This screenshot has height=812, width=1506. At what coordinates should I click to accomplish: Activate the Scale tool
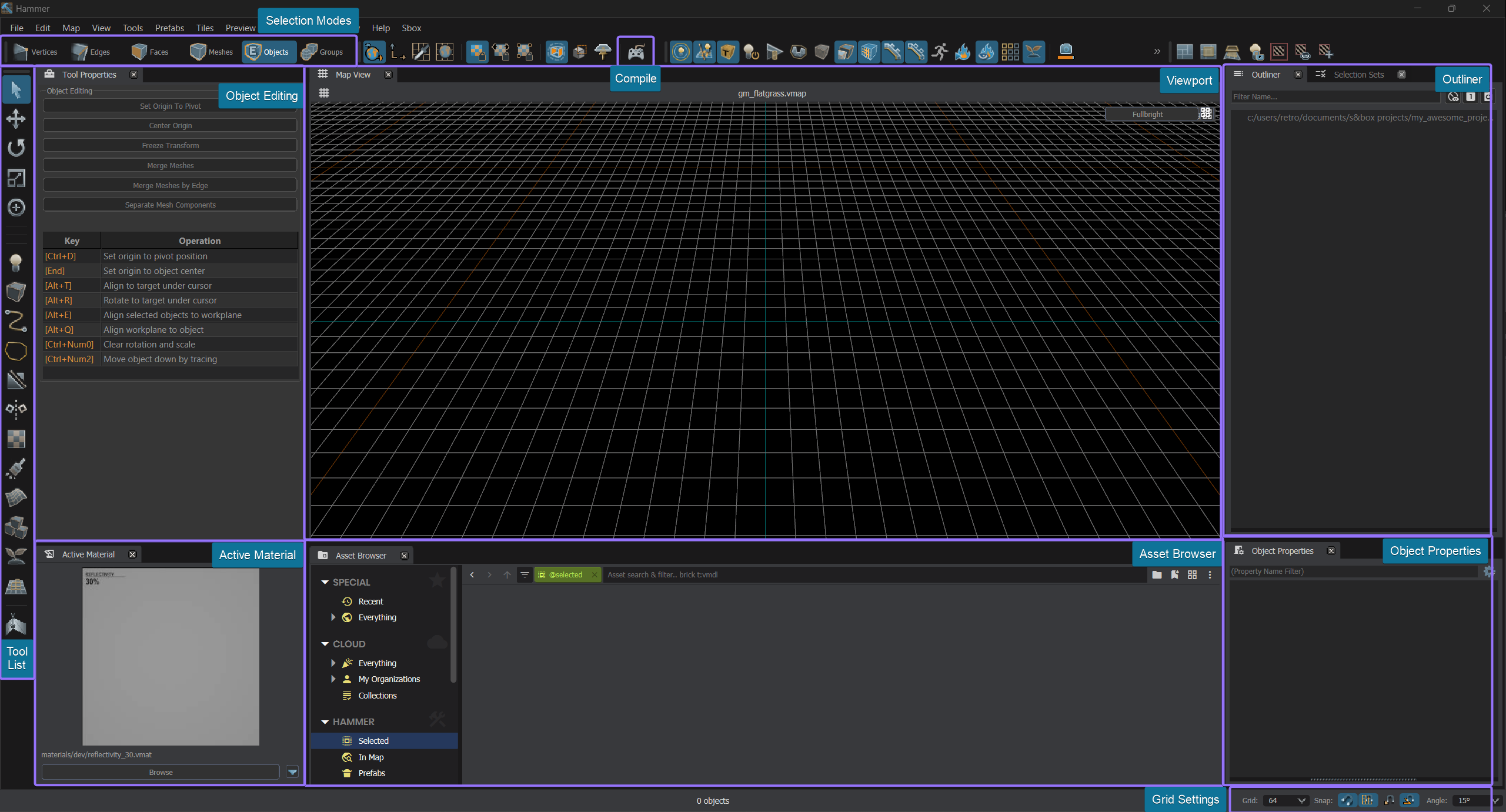click(16, 178)
